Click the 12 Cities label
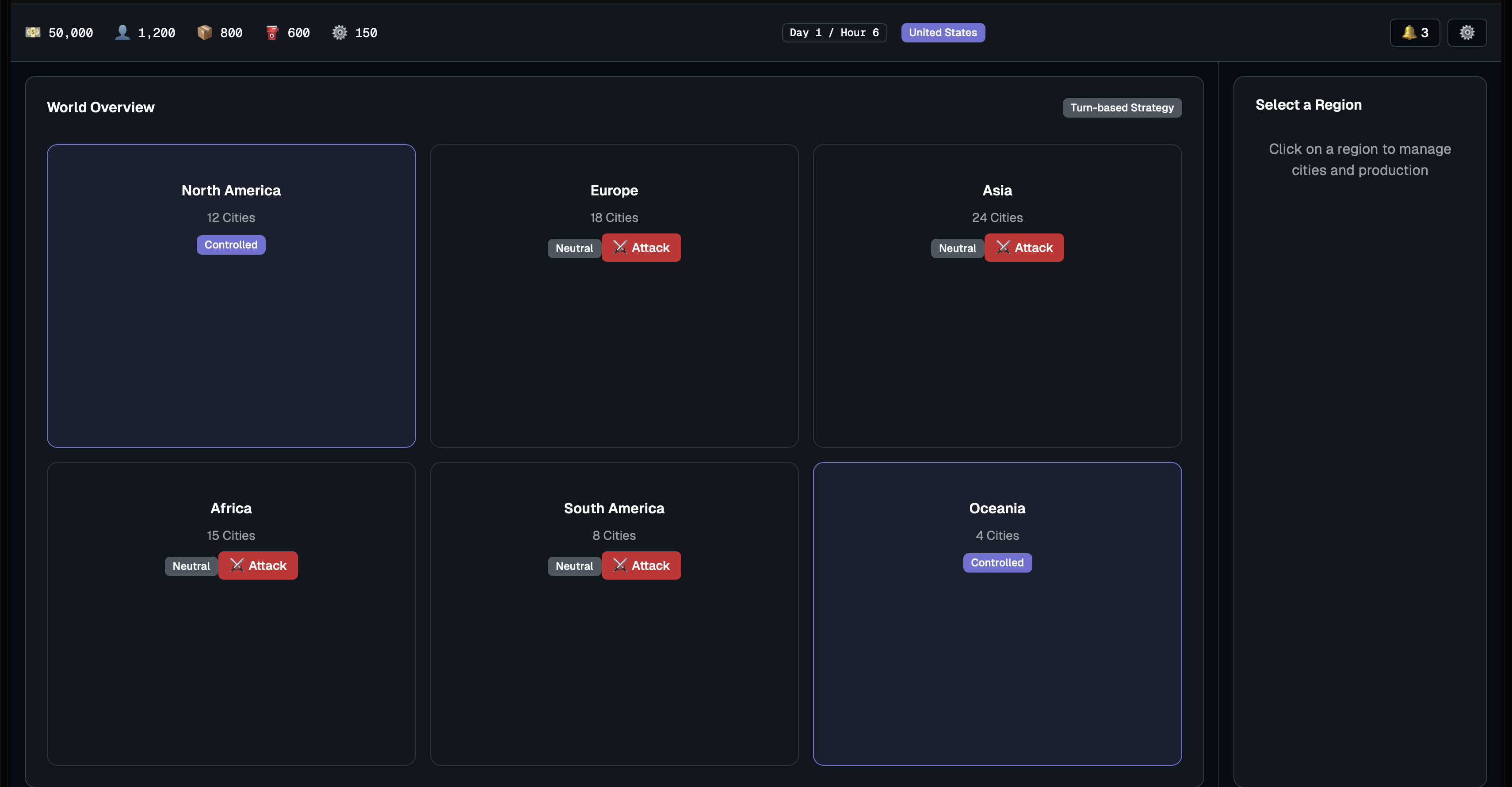 (231, 217)
